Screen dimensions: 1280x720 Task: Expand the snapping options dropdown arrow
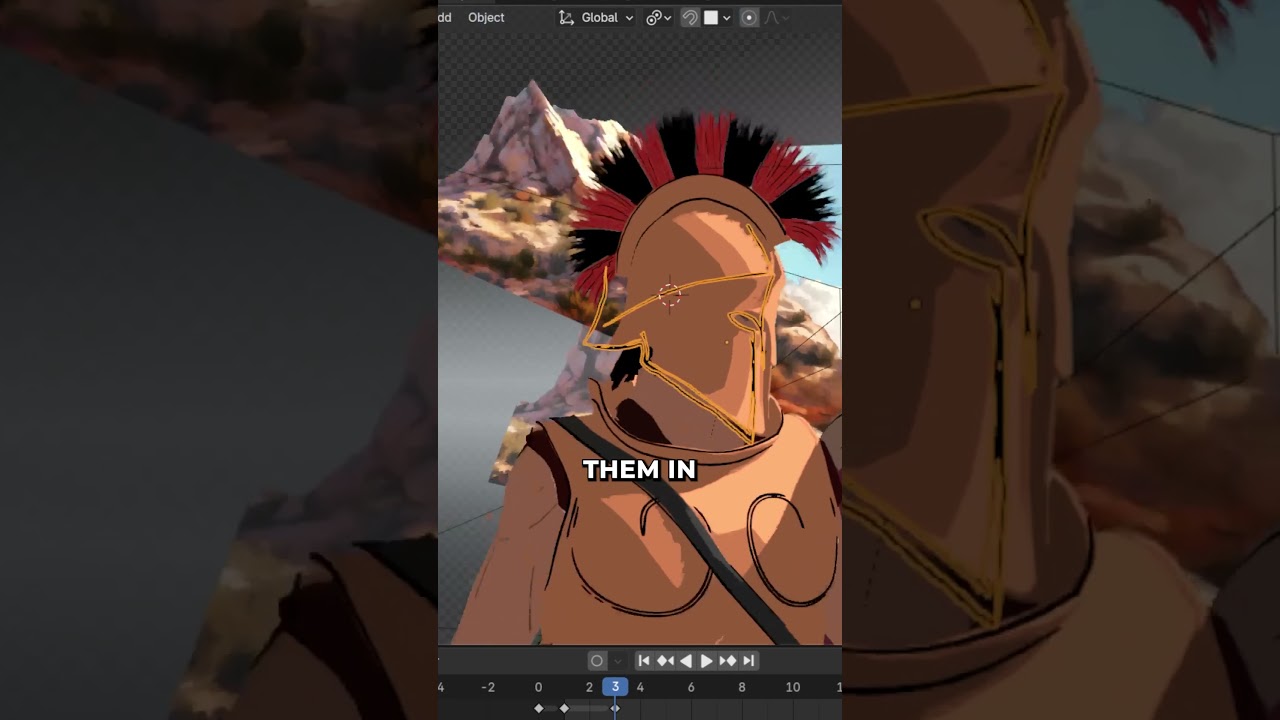(x=726, y=18)
